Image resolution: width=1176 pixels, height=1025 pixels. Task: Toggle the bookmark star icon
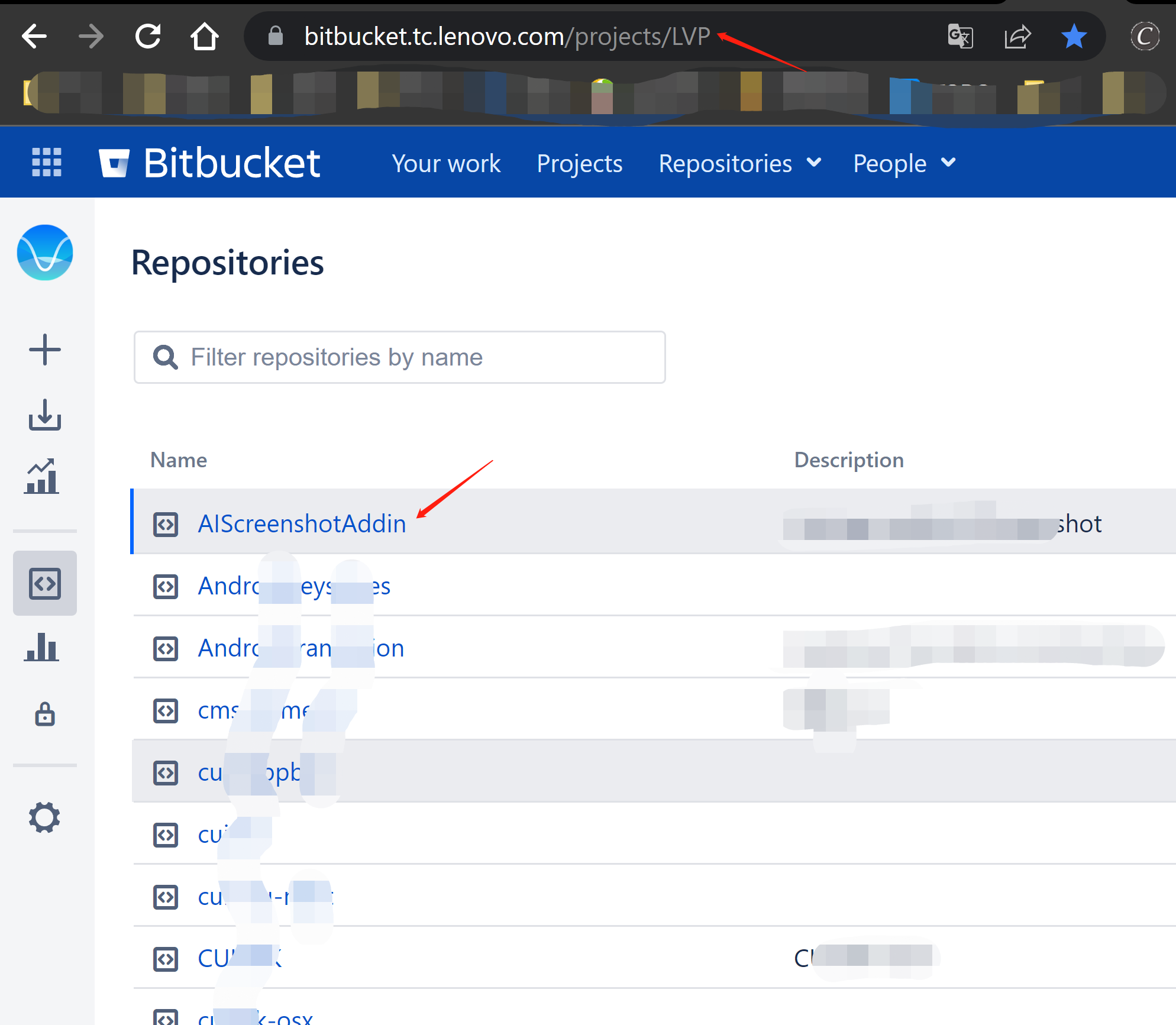1074,37
